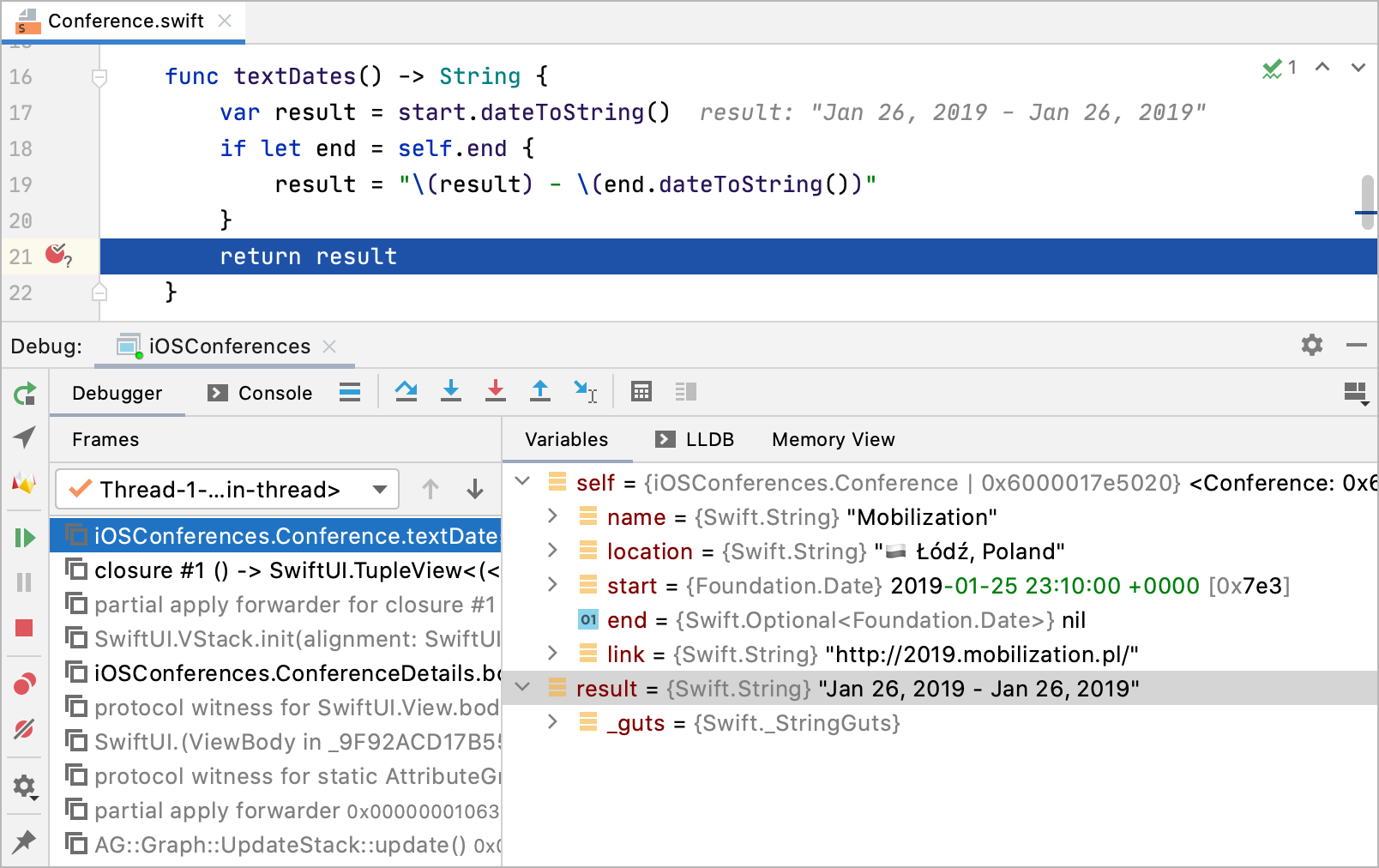Image resolution: width=1379 pixels, height=868 pixels.
Task: Select the LLDB tab in Variables panel
Action: 710,439
